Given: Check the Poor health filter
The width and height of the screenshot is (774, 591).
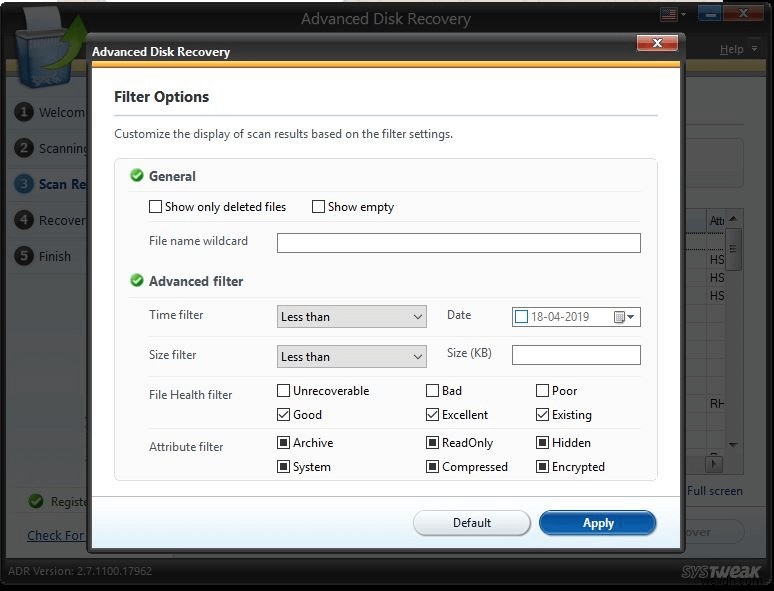Looking at the screenshot, I should [542, 391].
